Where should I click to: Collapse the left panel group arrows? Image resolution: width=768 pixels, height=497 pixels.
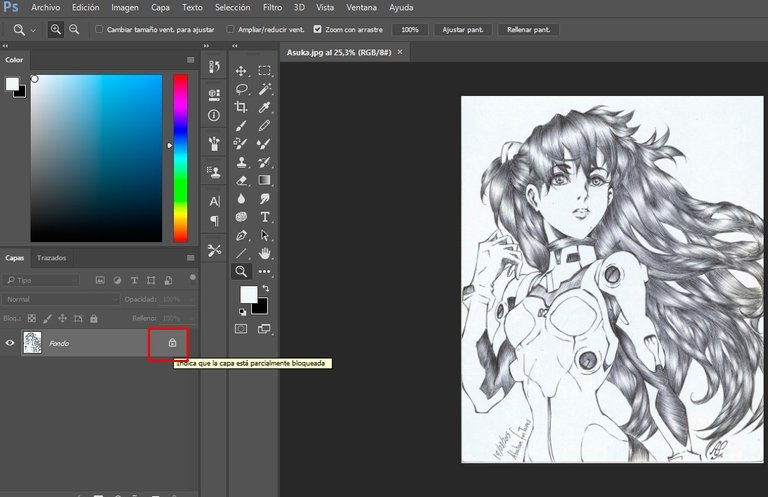click(x=5, y=46)
